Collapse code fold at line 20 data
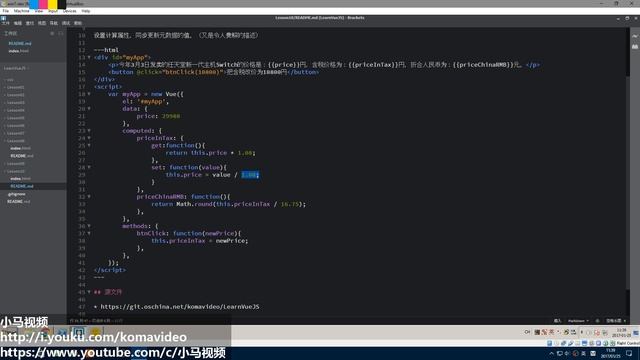Image resolution: width=640 pixels, height=360 pixels. (x=89, y=109)
